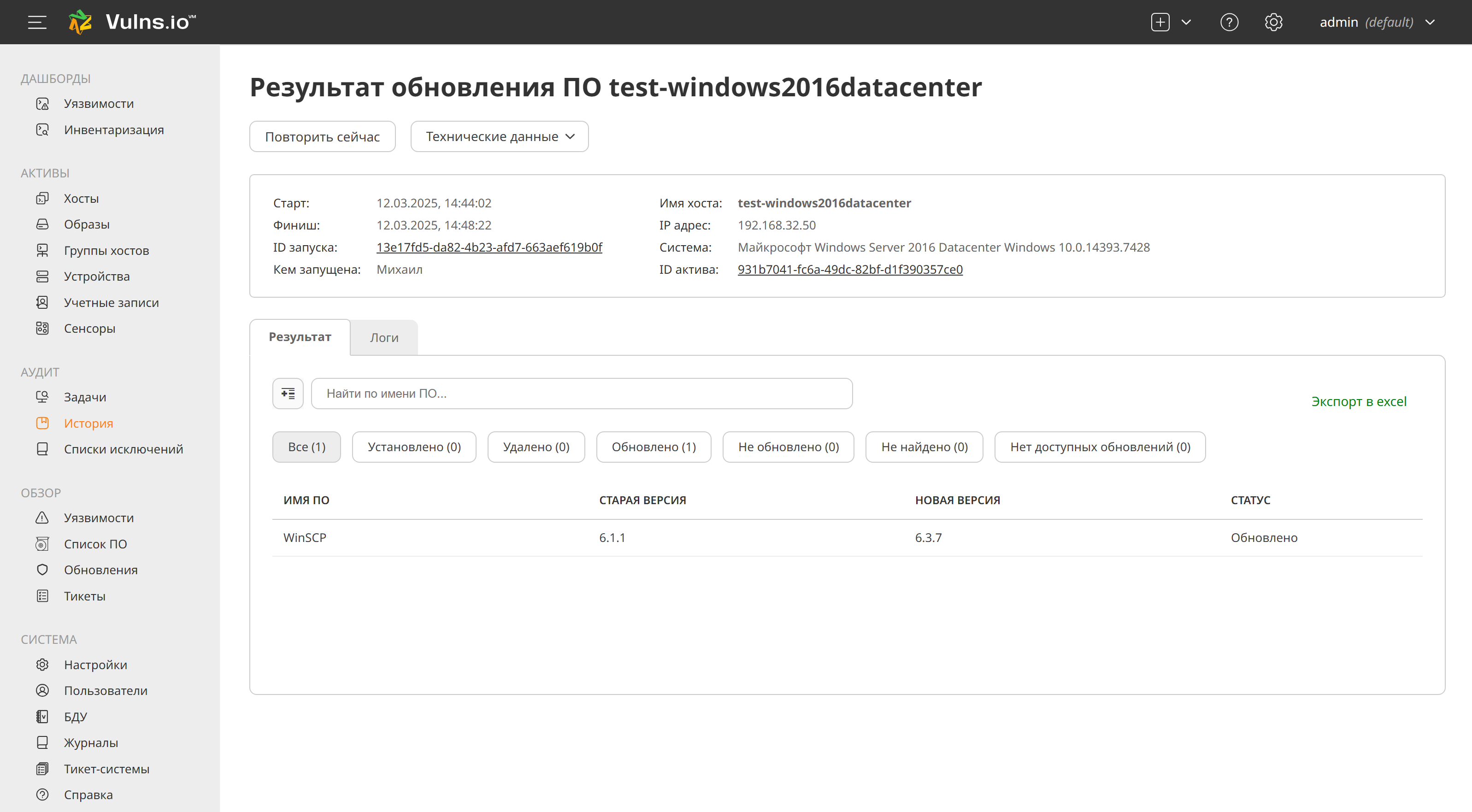Screen dimensions: 1472x812
Task: Open the Учетные записи icon
Action: click(42, 302)
